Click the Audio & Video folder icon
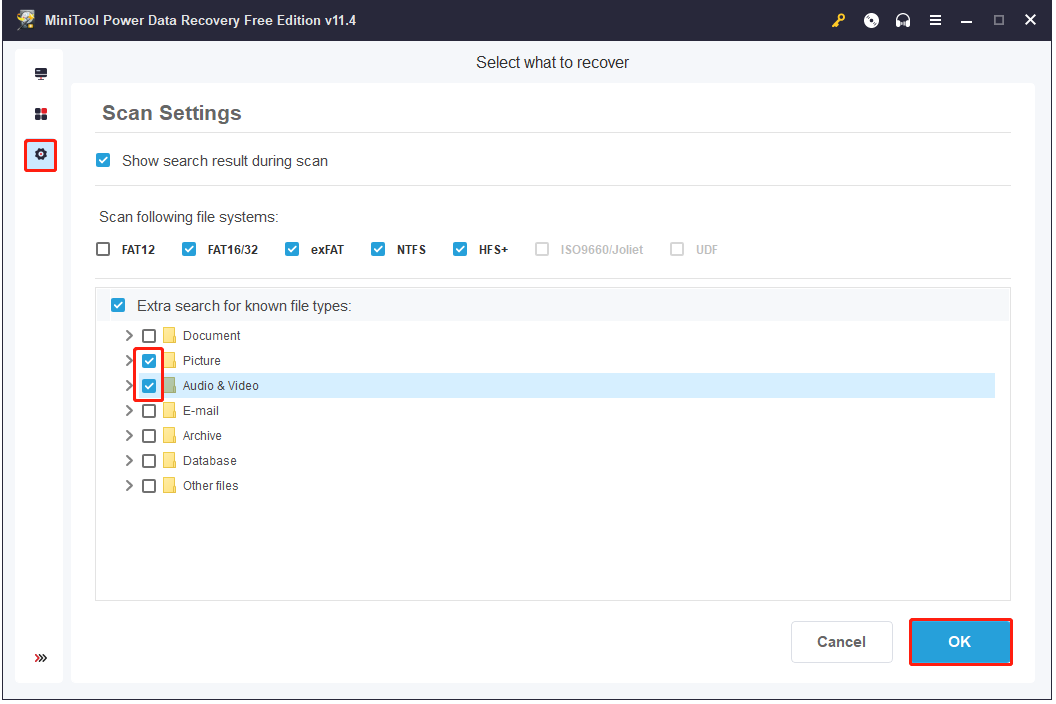Screen dimensions: 1056x704 (x=170, y=385)
